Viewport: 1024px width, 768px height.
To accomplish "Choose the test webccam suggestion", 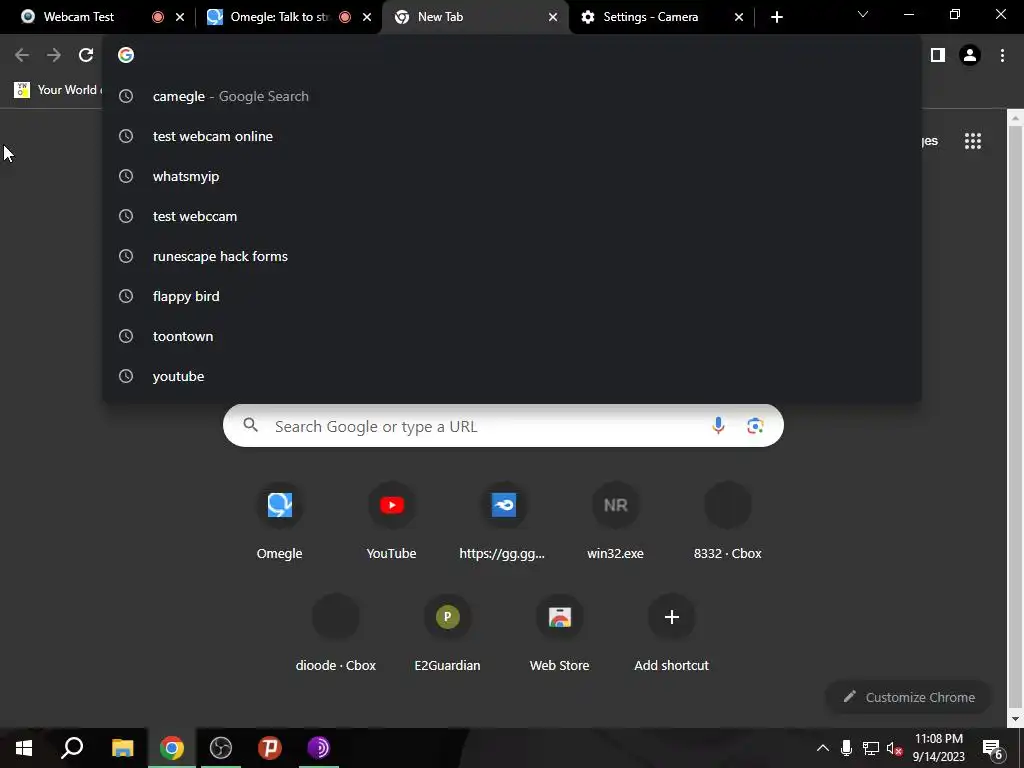I will (x=512, y=216).
